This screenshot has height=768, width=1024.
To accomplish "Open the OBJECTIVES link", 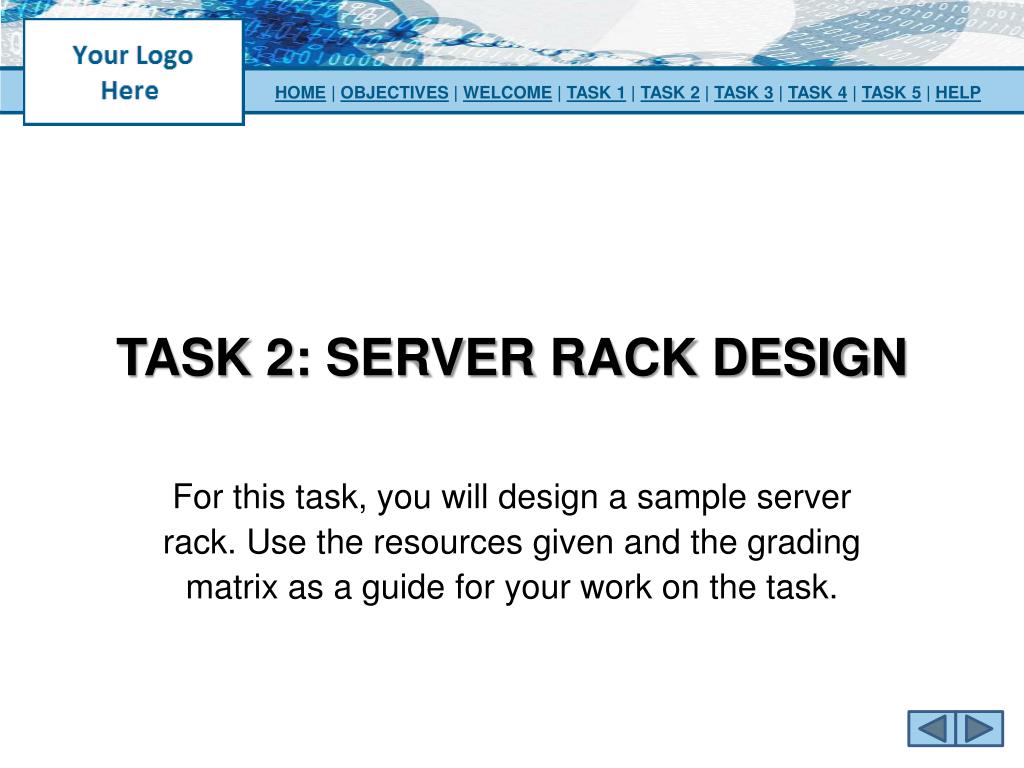I will pyautogui.click(x=394, y=93).
